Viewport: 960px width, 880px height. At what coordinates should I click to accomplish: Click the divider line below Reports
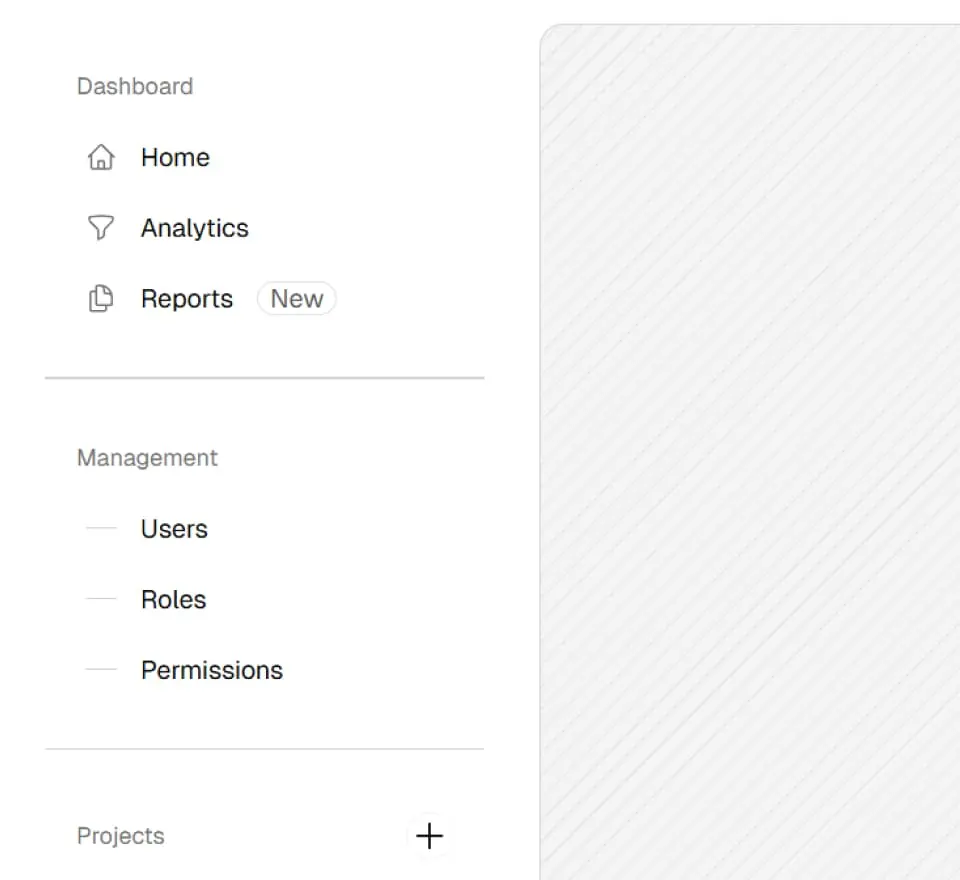point(264,378)
